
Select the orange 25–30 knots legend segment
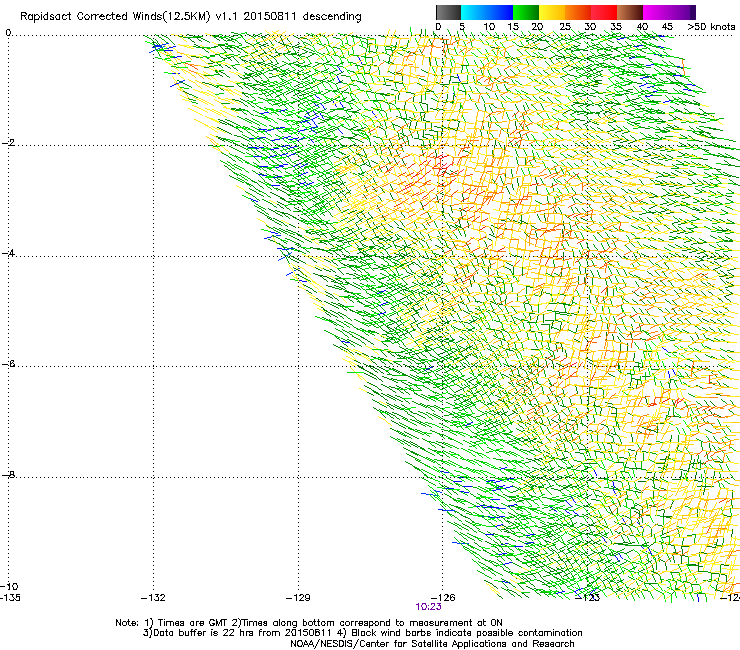point(578,12)
